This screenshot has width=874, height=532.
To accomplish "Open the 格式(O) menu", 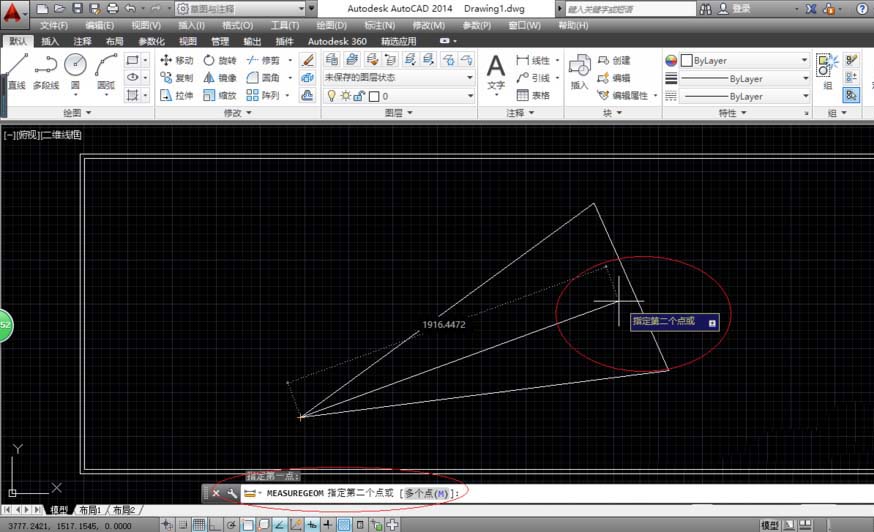I will (237, 25).
